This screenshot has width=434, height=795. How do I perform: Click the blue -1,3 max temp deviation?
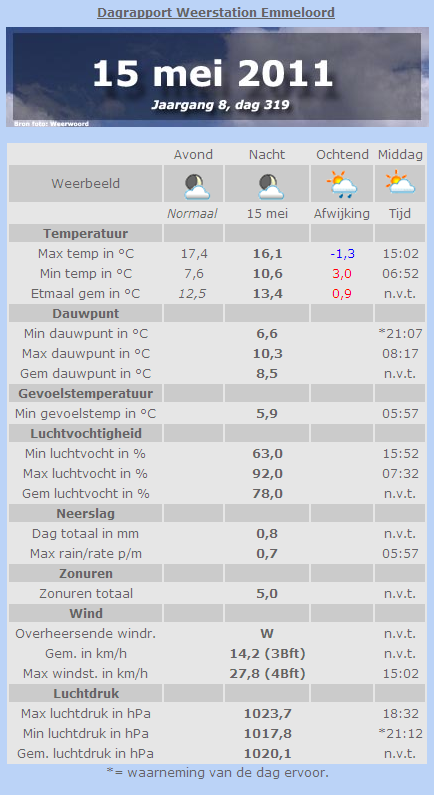click(x=342, y=254)
